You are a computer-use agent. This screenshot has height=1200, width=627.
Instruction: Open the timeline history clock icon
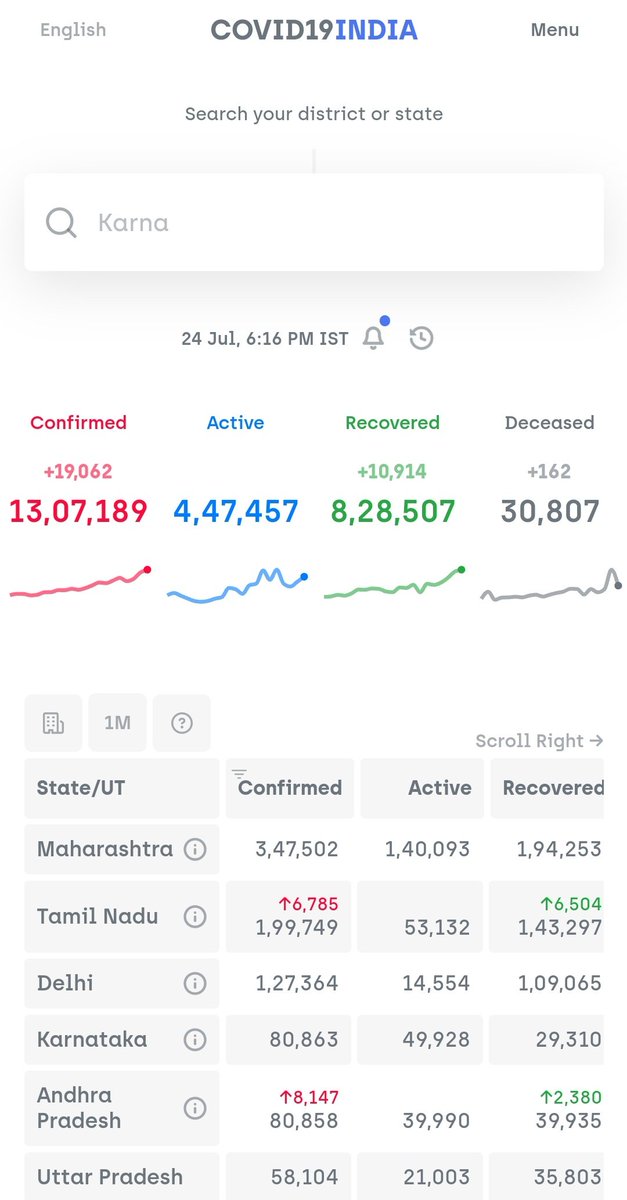pyautogui.click(x=421, y=338)
